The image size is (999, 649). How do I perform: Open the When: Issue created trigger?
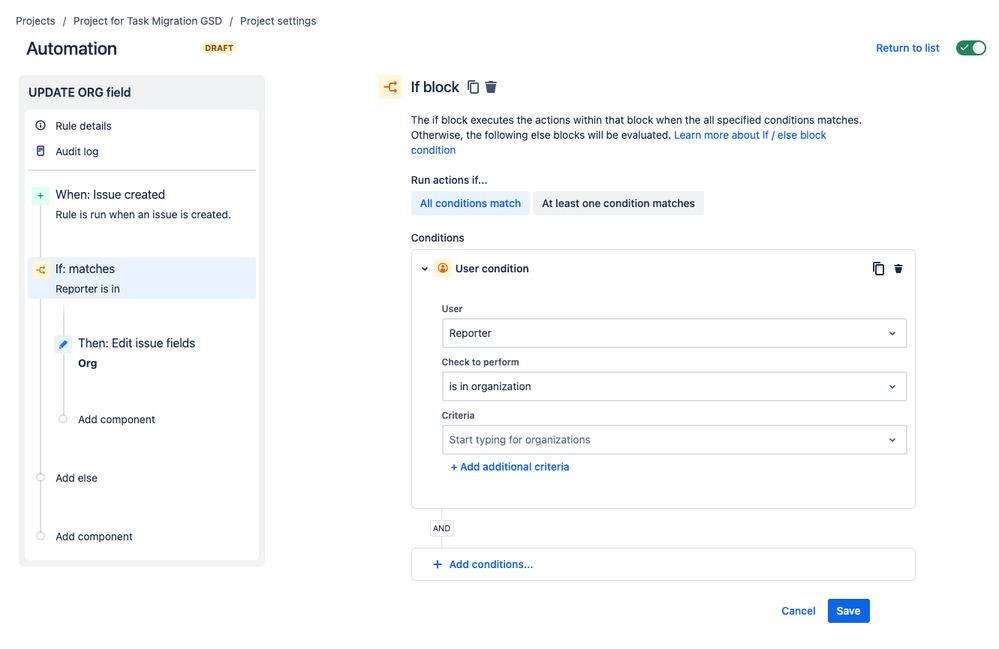pyautogui.click(x=110, y=195)
